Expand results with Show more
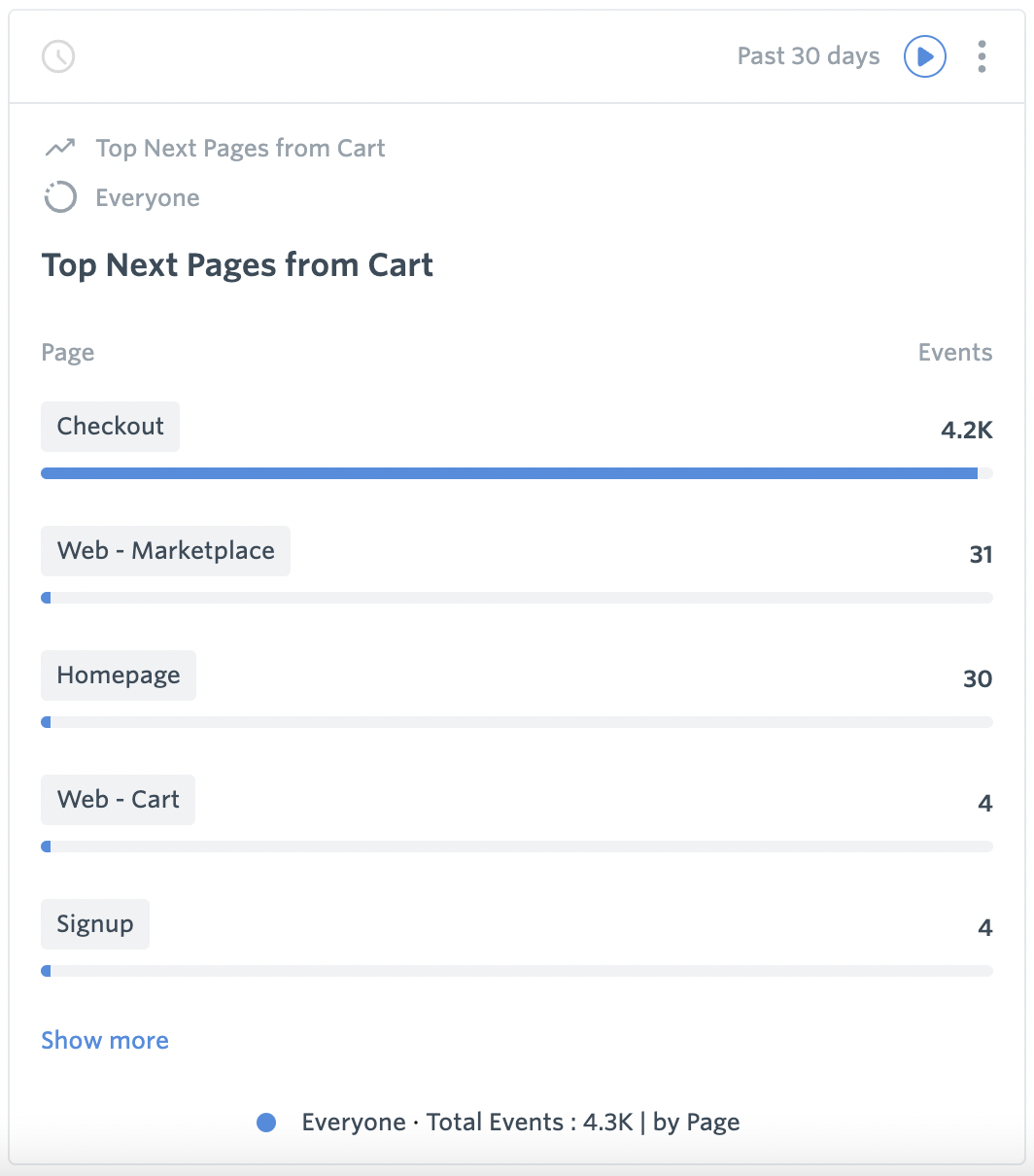 [104, 1040]
